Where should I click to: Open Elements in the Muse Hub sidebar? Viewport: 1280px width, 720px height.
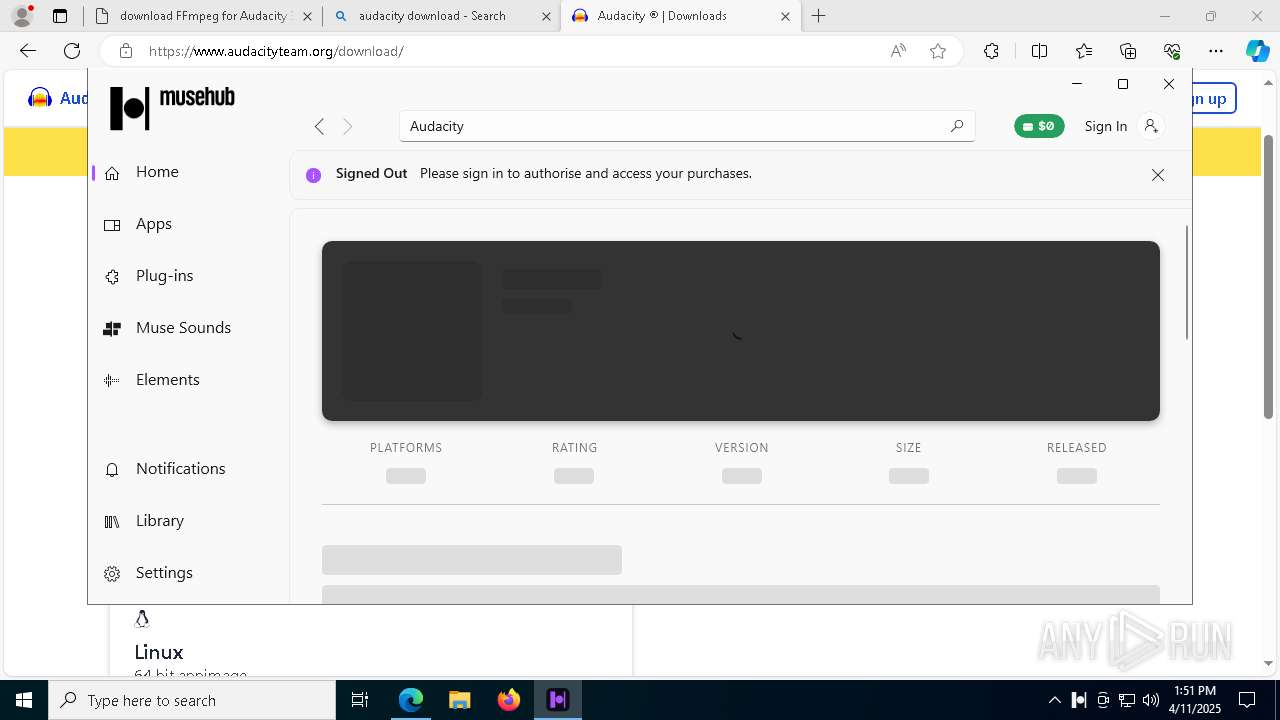click(x=167, y=380)
